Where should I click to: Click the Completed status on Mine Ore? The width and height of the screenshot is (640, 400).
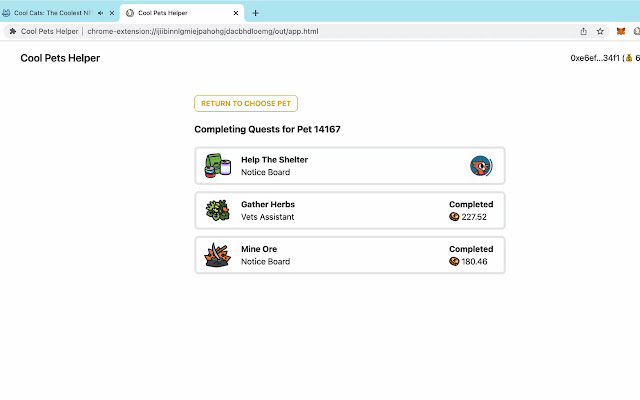pyautogui.click(x=471, y=249)
